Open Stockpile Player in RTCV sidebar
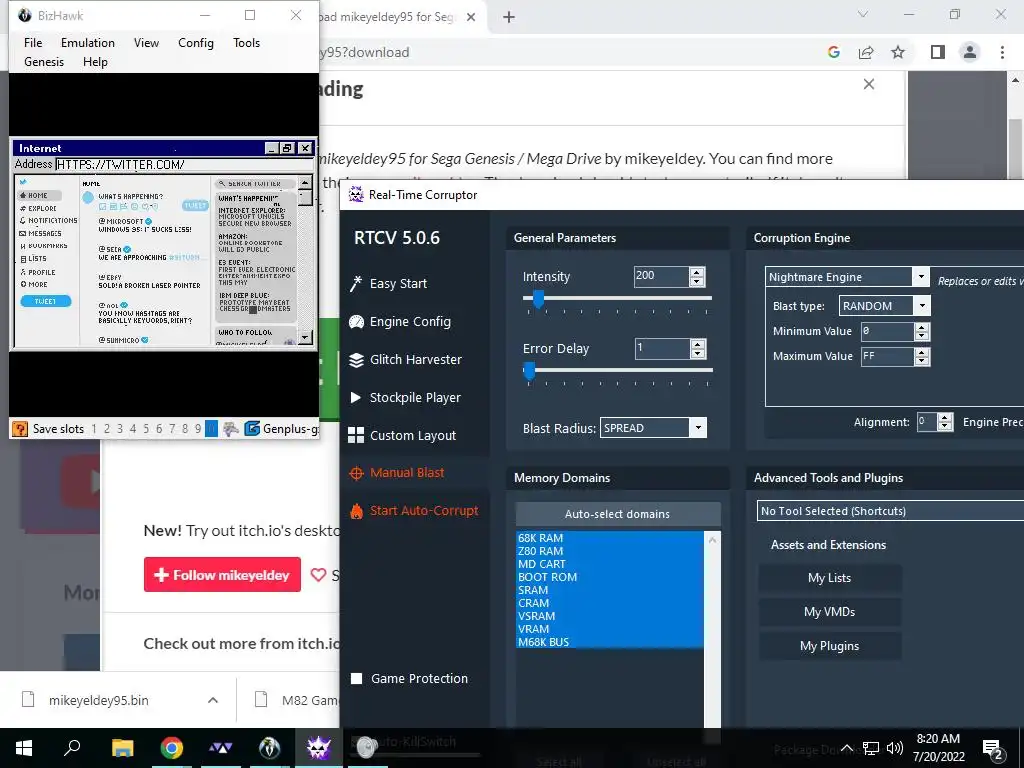Viewport: 1024px width, 768px height. point(405,397)
